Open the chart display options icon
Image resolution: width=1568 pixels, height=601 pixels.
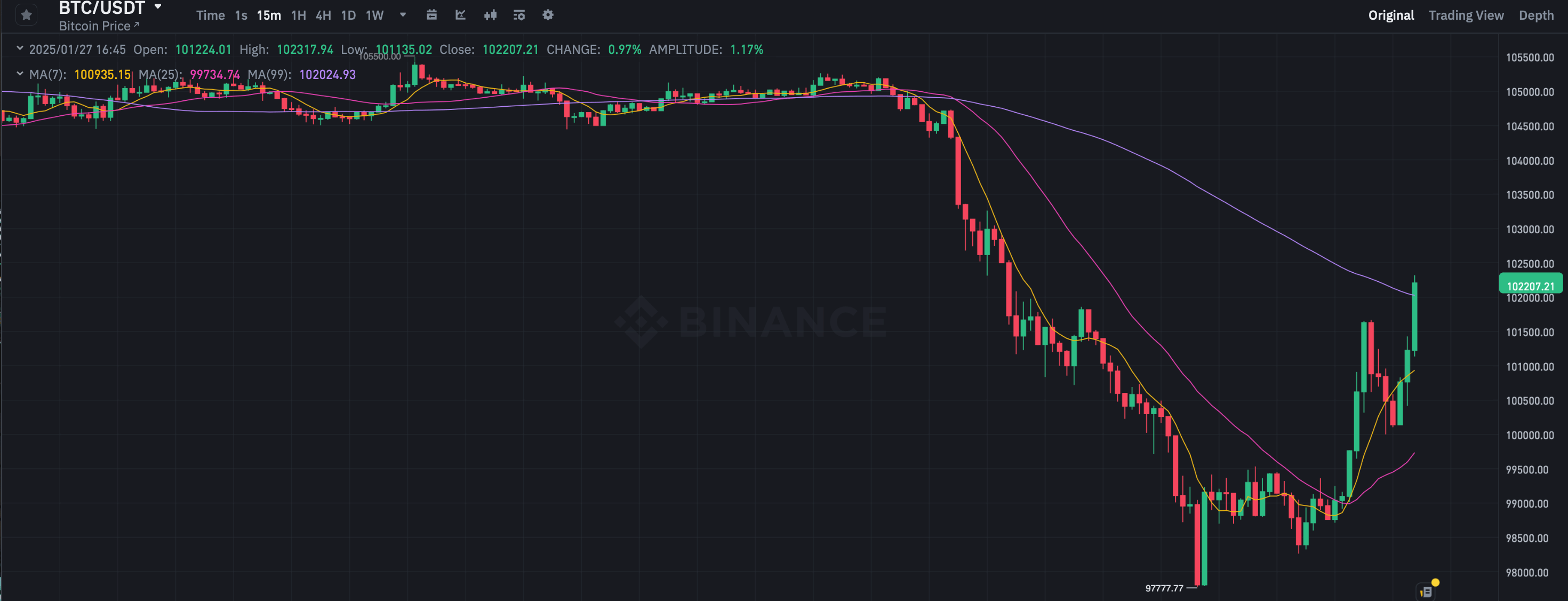(518, 15)
